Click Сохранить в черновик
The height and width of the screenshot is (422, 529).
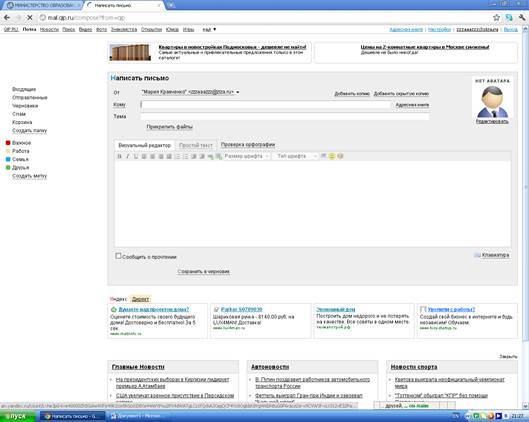point(204,272)
